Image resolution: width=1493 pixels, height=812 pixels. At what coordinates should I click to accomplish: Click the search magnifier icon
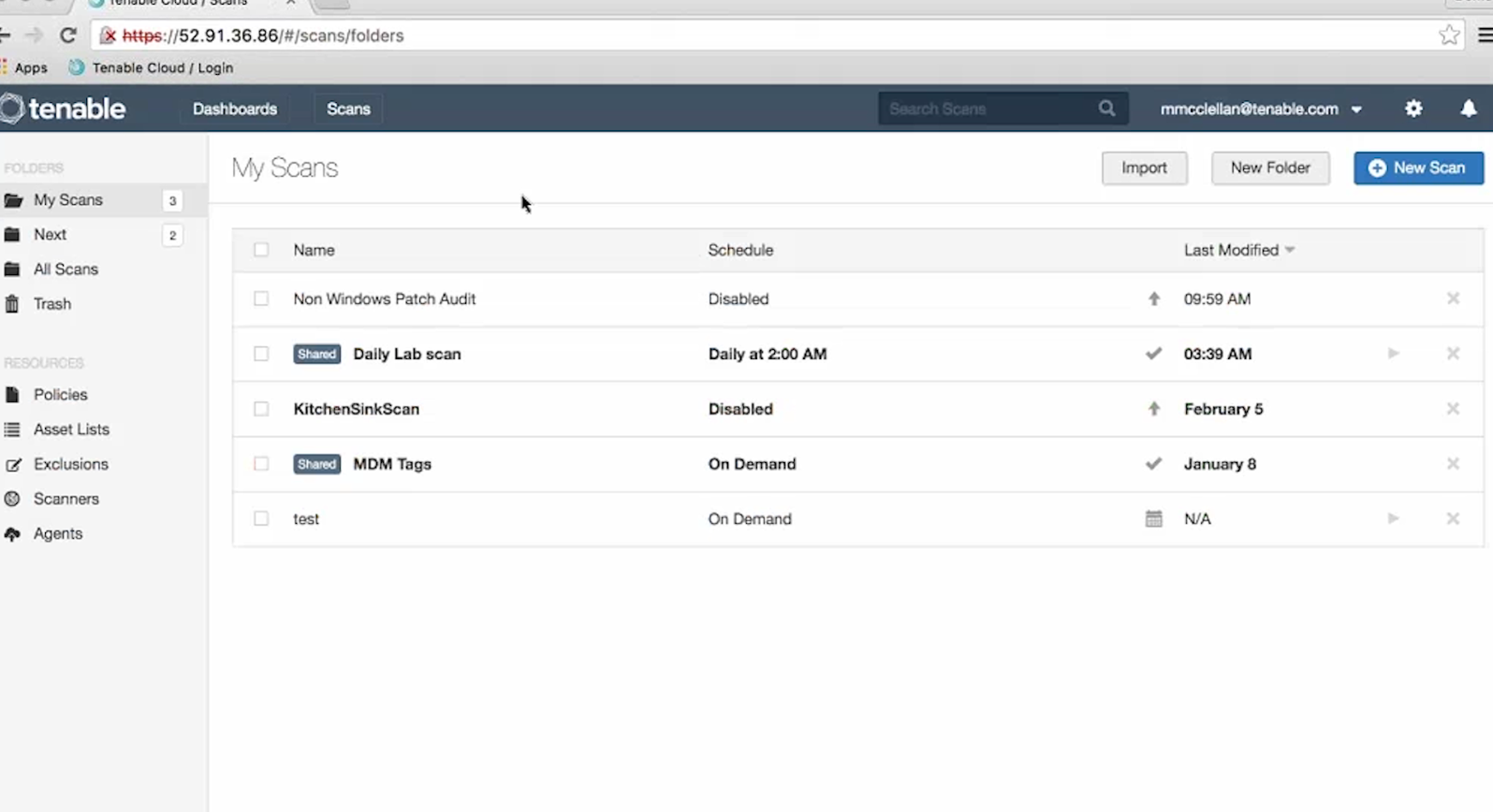coord(1106,109)
